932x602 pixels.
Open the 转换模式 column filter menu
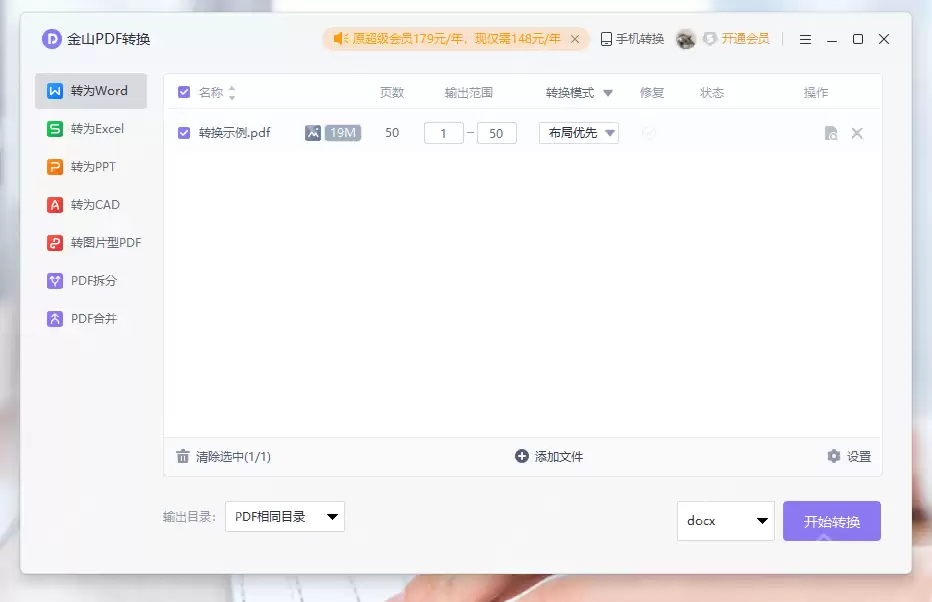tap(606, 92)
